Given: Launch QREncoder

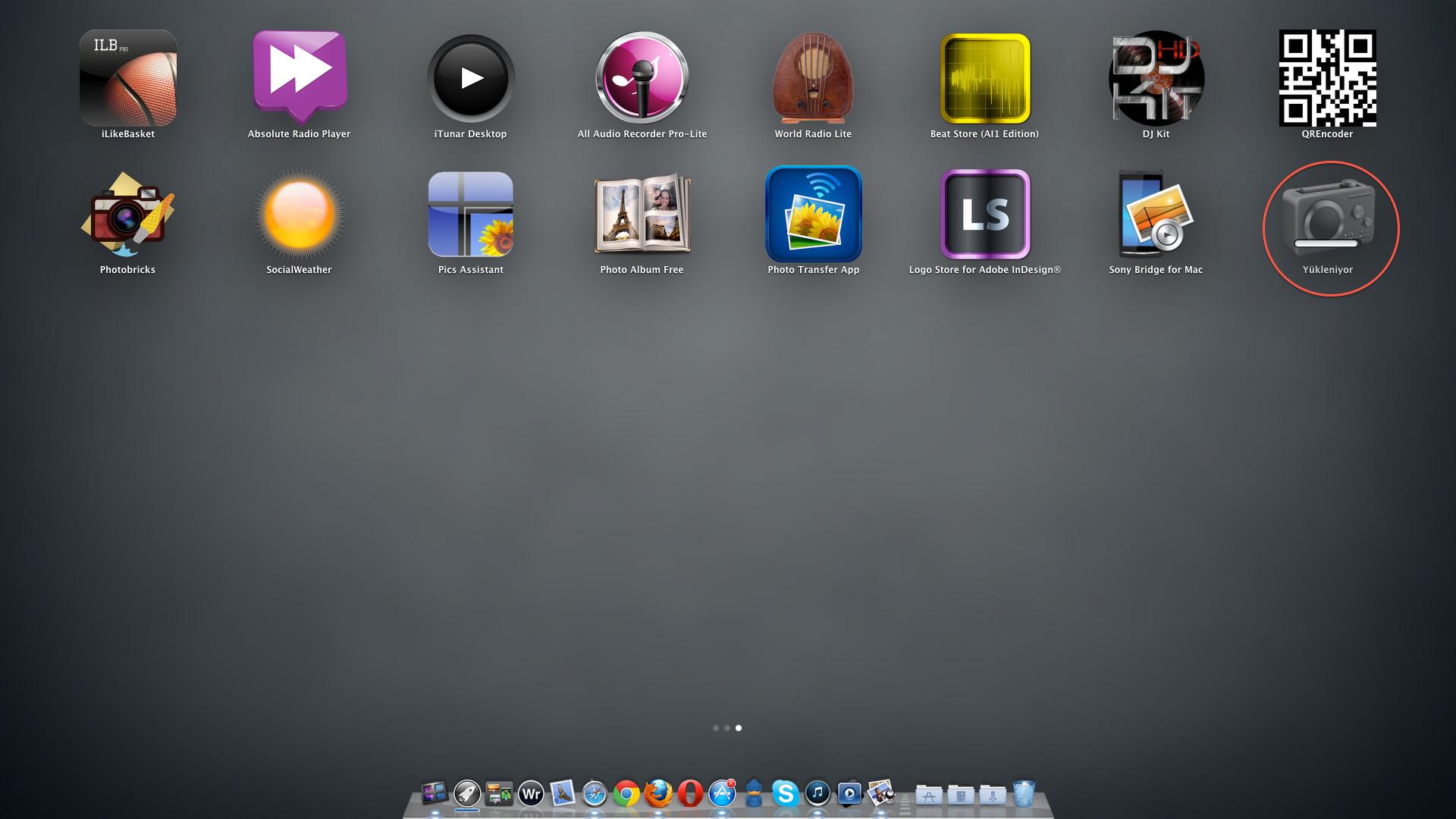Looking at the screenshot, I should pos(1328,78).
